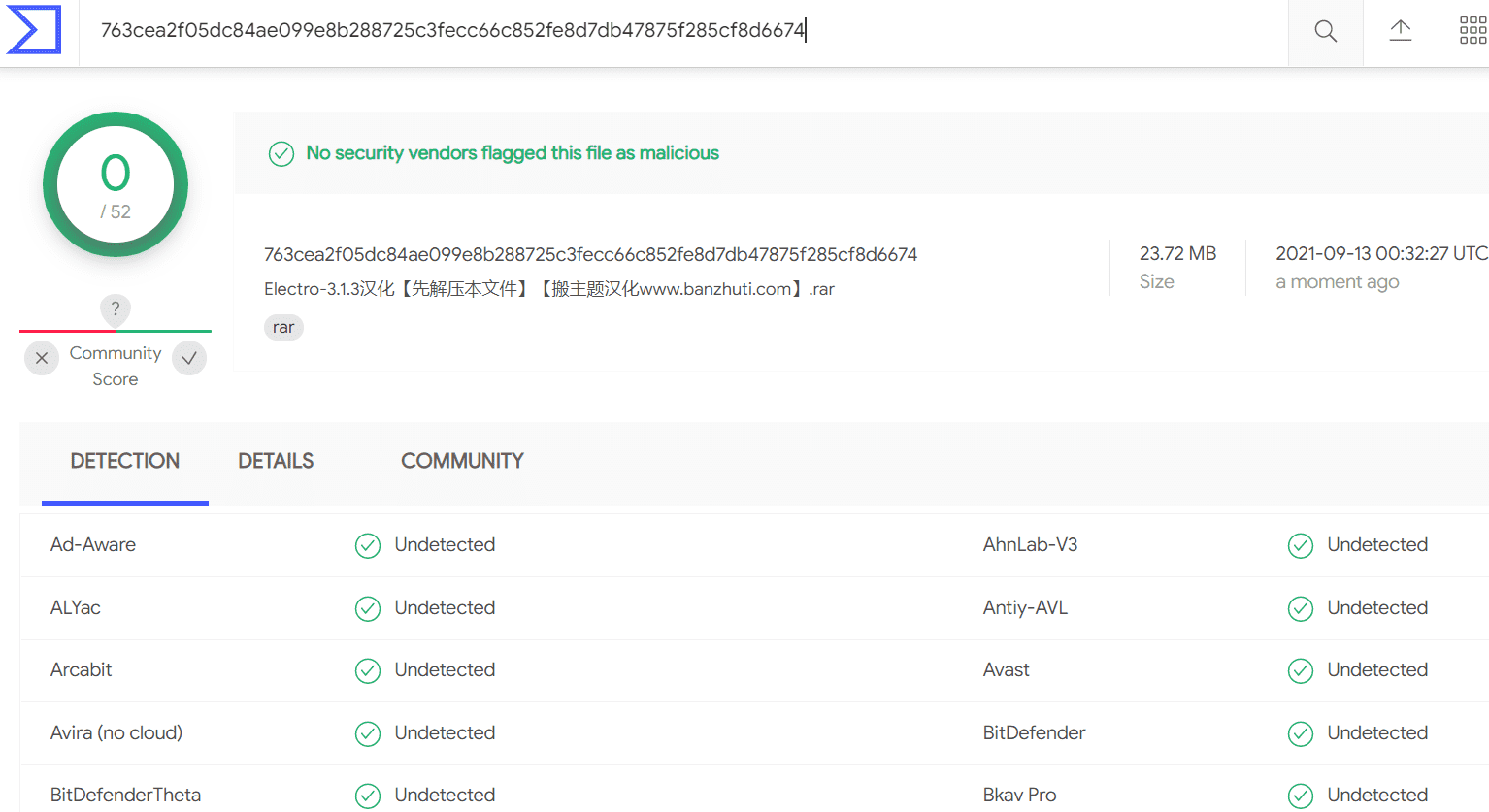This screenshot has height=812, width=1489.
Task: Click the Electro-3.1.3 rar file name
Action: coord(549,289)
